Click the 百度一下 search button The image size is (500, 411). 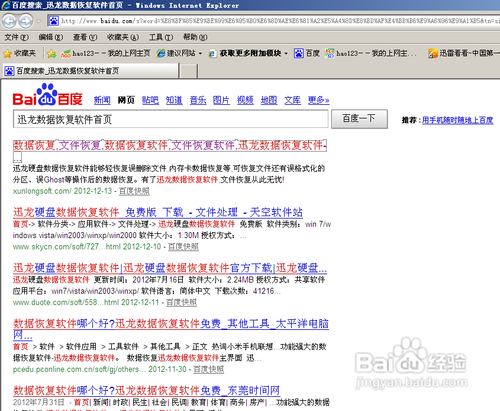click(359, 119)
